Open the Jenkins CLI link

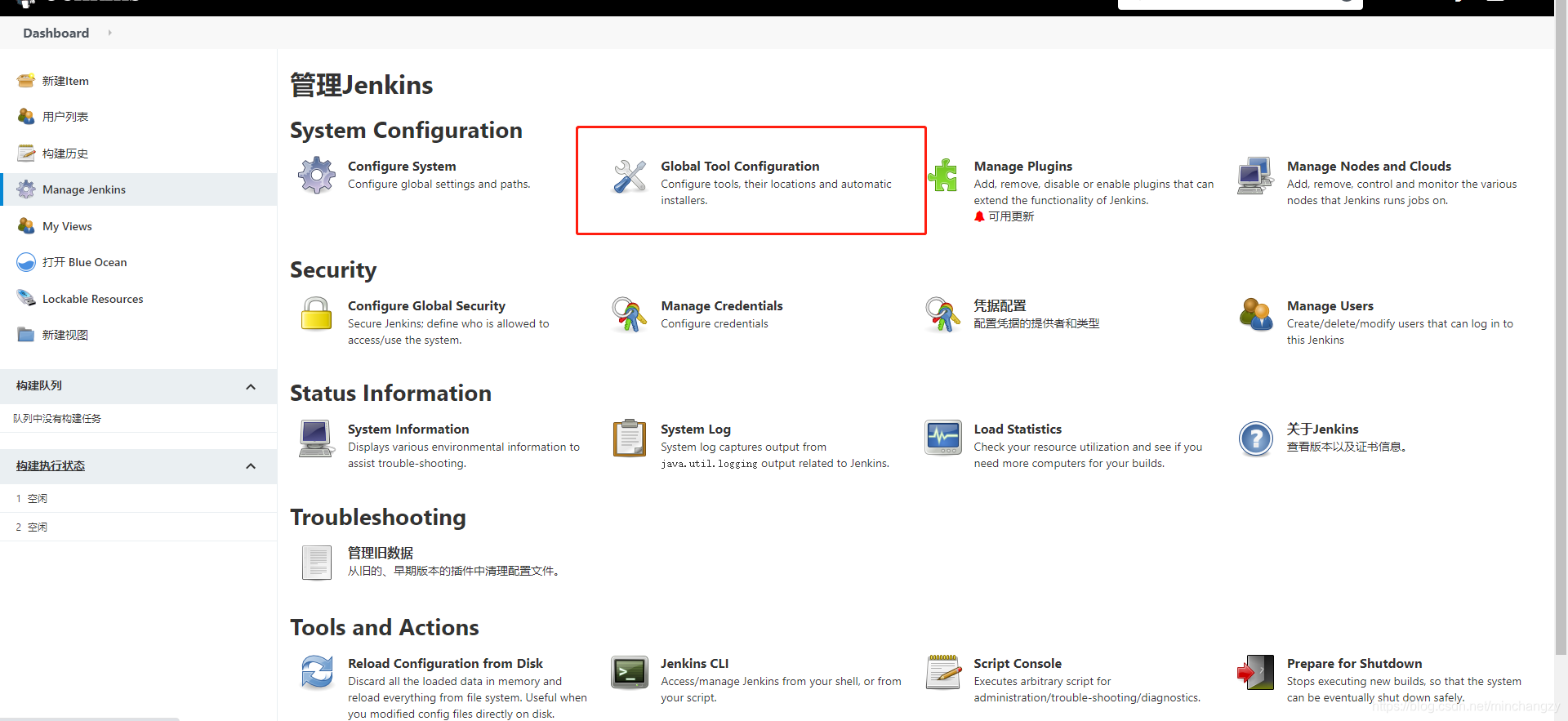point(695,663)
